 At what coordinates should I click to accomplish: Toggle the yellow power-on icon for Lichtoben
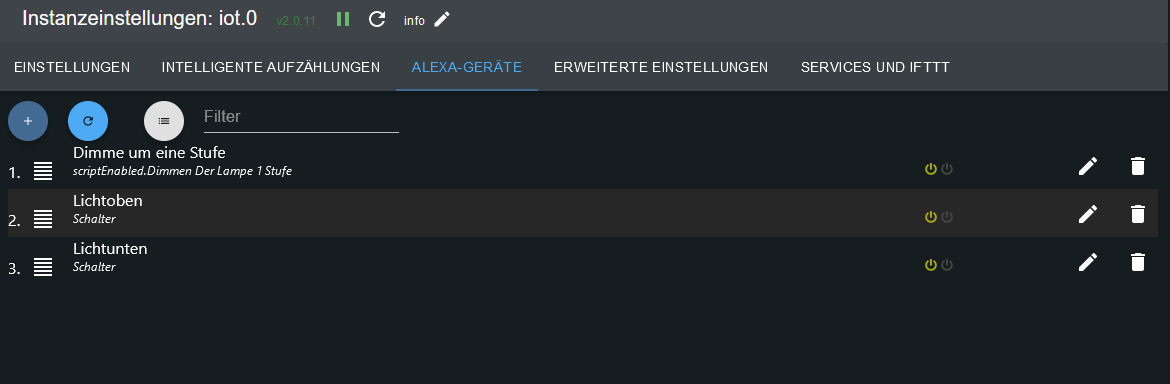tap(930, 217)
